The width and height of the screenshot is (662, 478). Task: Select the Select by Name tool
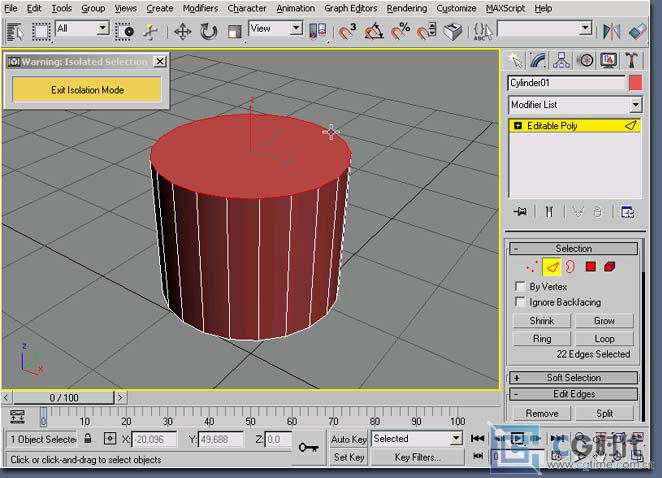[x=15, y=32]
